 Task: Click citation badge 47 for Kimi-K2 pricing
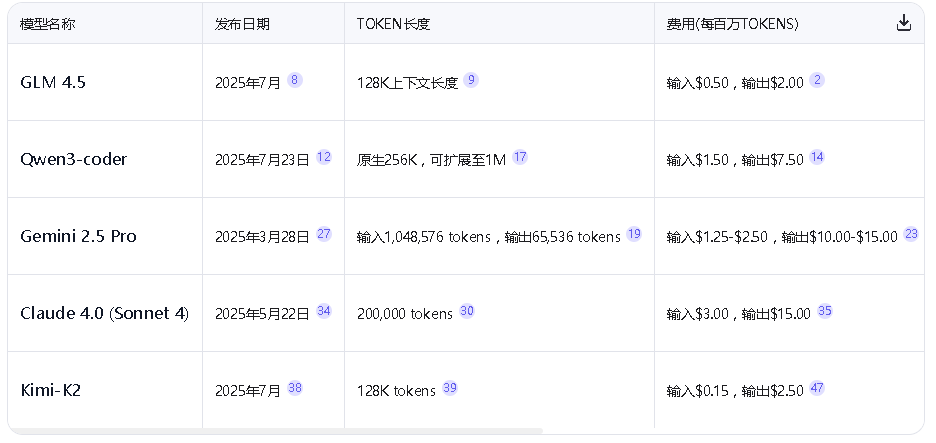tap(817, 388)
